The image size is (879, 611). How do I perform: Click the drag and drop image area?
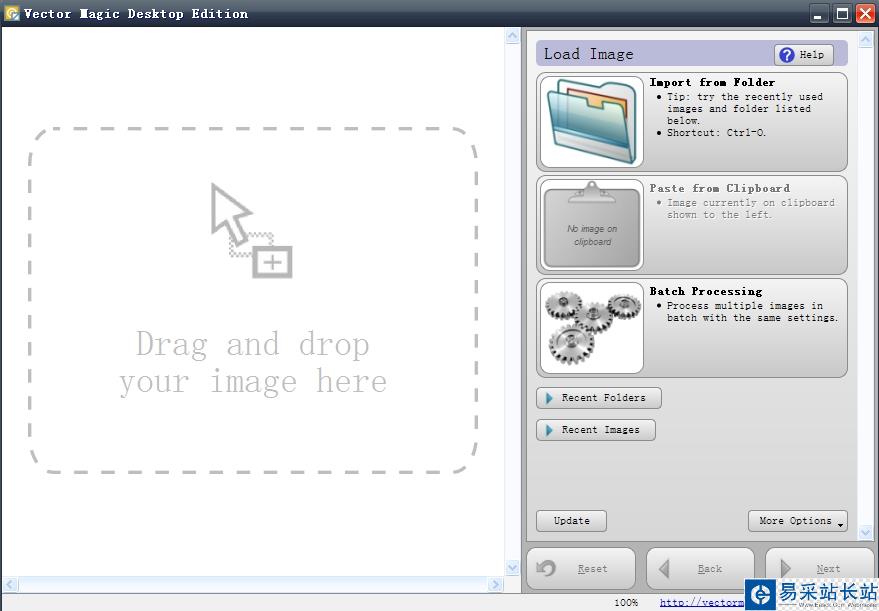click(253, 300)
